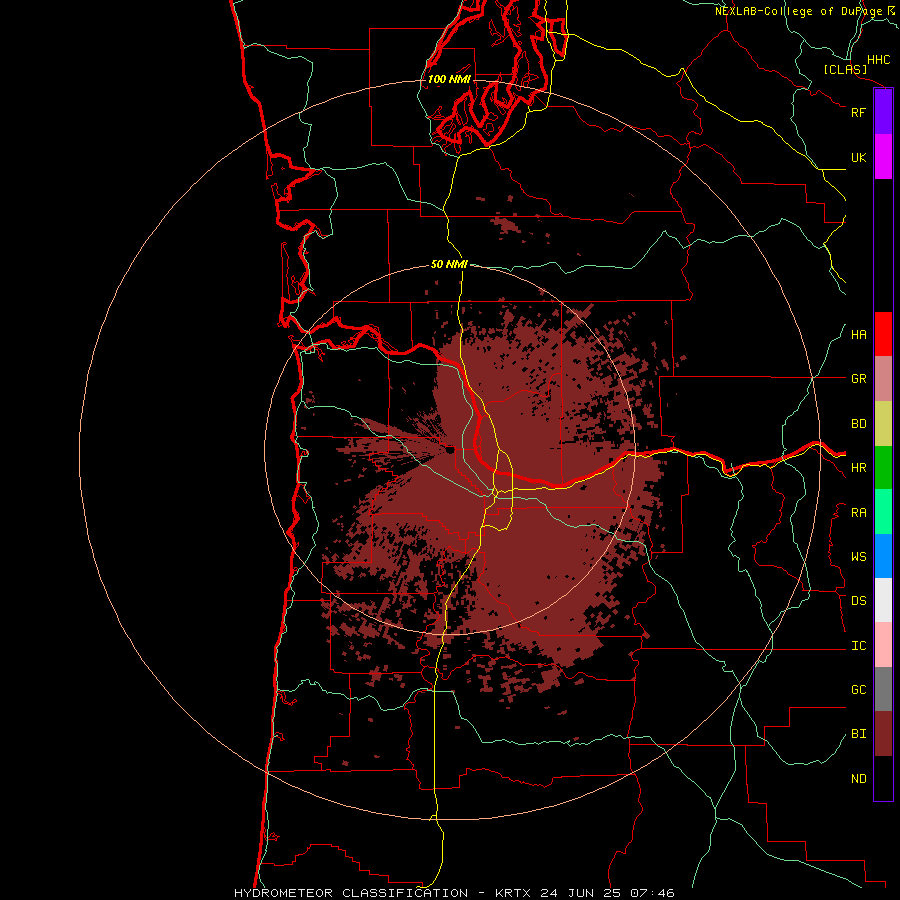The width and height of the screenshot is (900, 900).
Task: Click the maroon BI legend color swatch
Action: tap(883, 734)
